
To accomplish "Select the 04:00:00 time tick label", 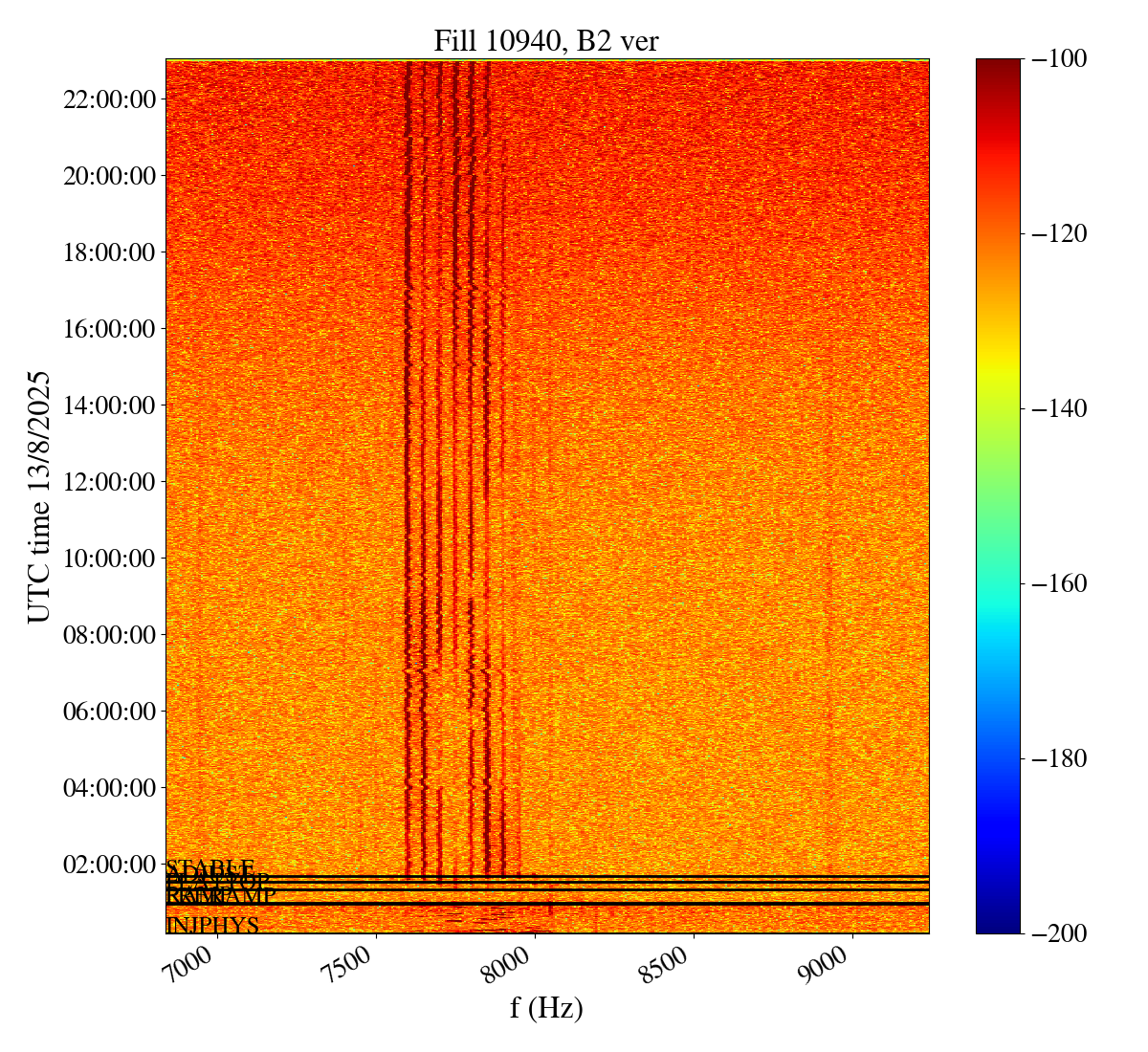I will tap(109, 788).
